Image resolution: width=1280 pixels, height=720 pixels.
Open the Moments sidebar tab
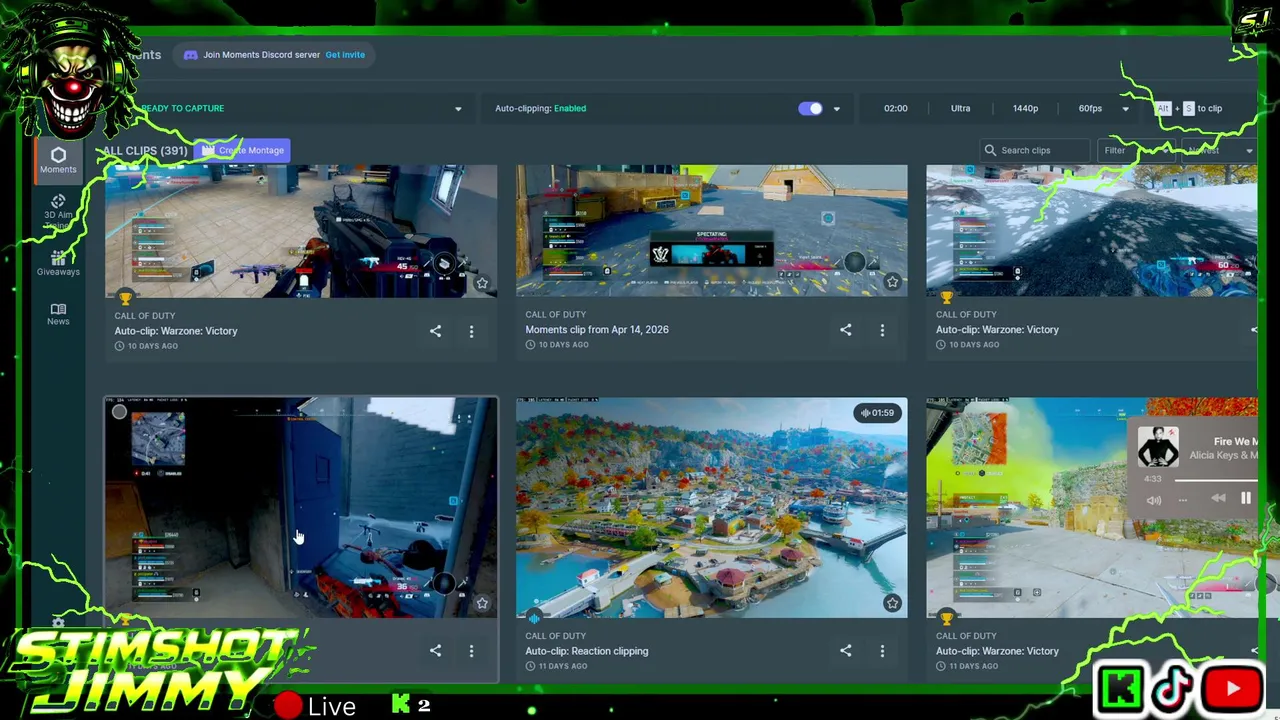(x=58, y=160)
